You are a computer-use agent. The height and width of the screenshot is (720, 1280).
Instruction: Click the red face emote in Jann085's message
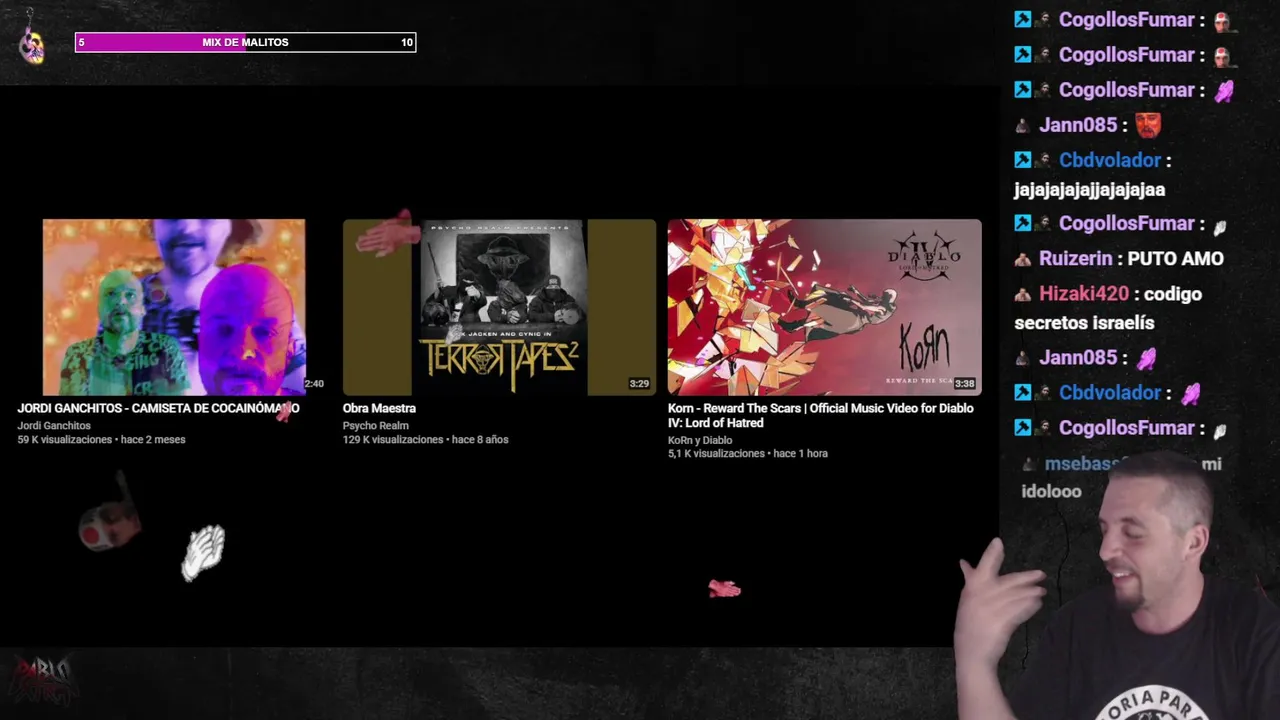coord(1147,125)
